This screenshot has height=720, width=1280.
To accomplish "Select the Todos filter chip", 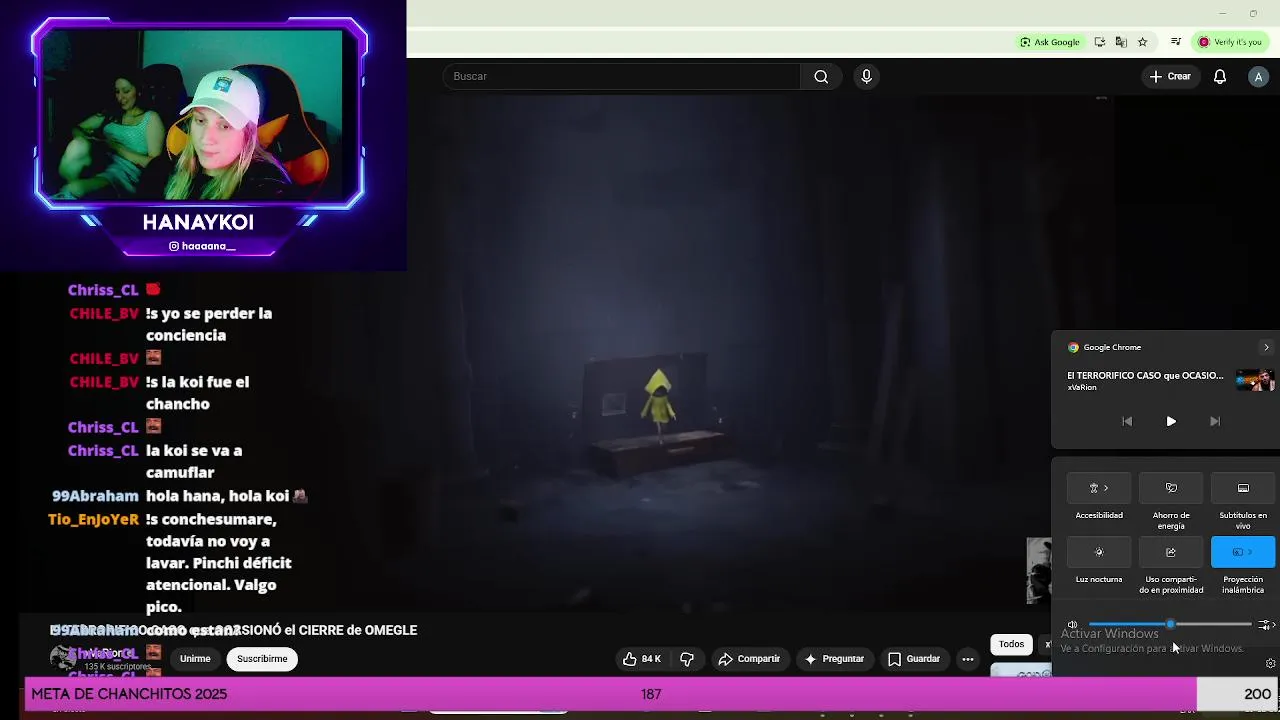I will 1011,644.
